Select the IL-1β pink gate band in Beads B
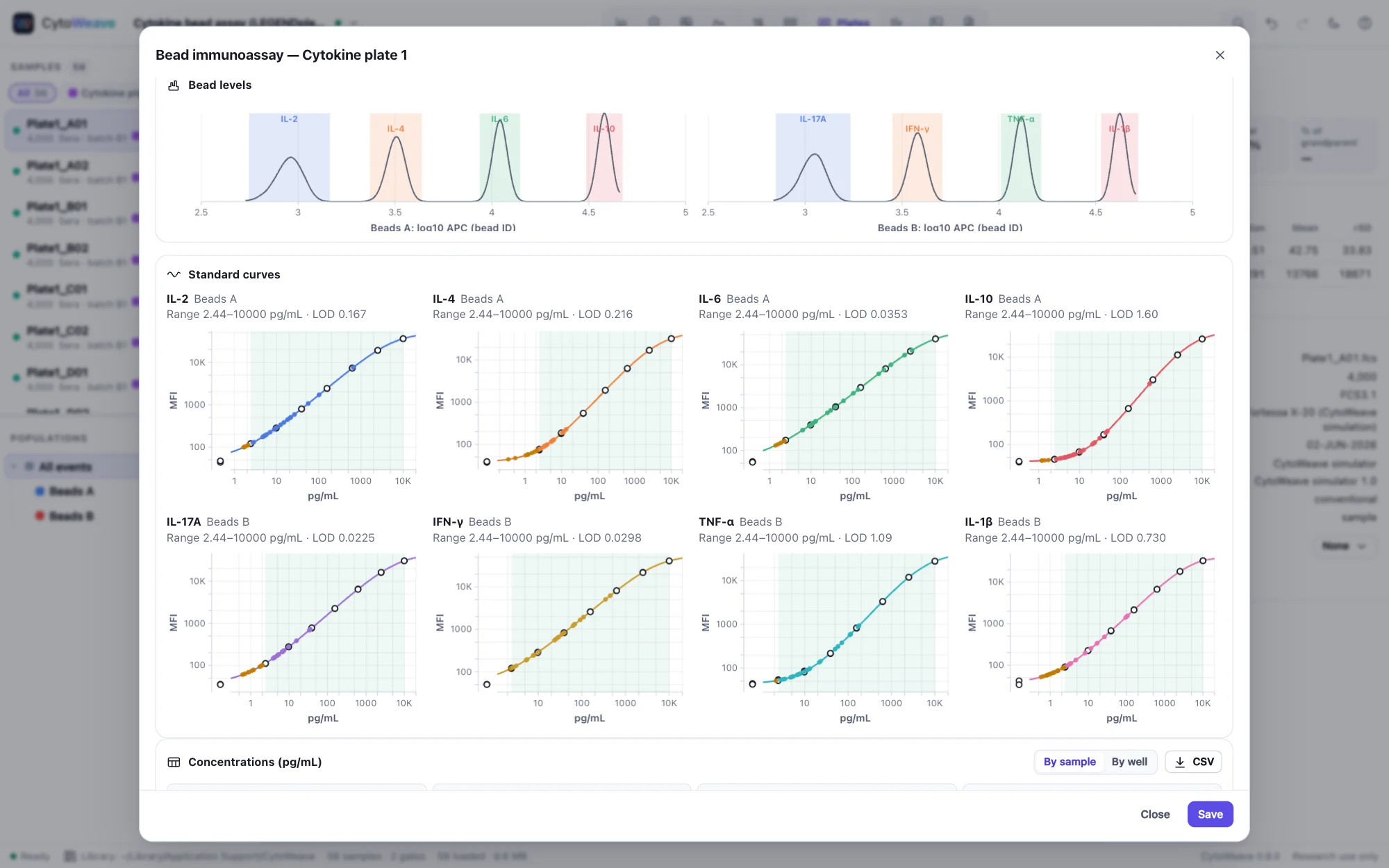Screen dimensions: 1389x868 click(x=1120, y=158)
